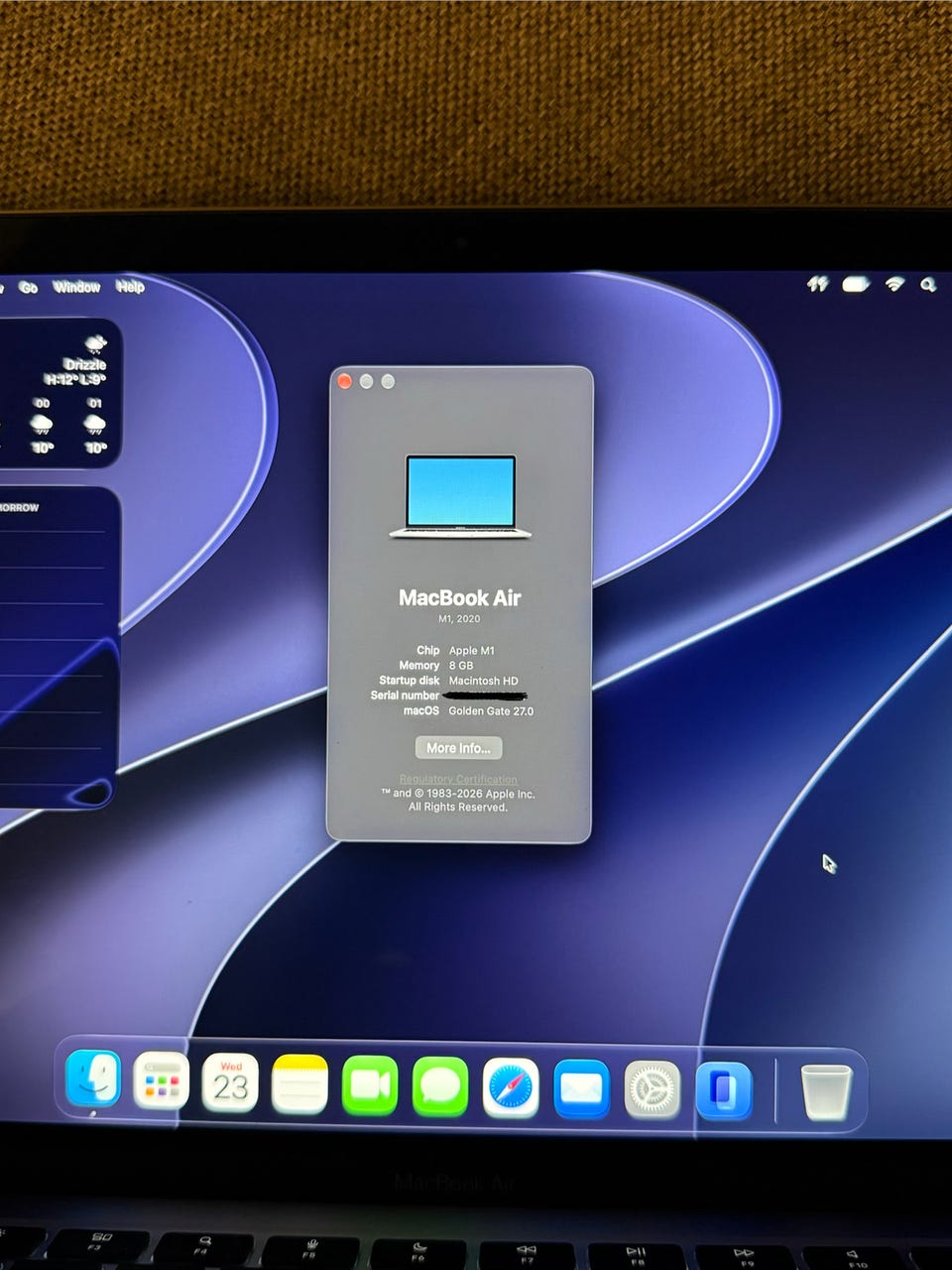Open the Window menu

[76, 287]
